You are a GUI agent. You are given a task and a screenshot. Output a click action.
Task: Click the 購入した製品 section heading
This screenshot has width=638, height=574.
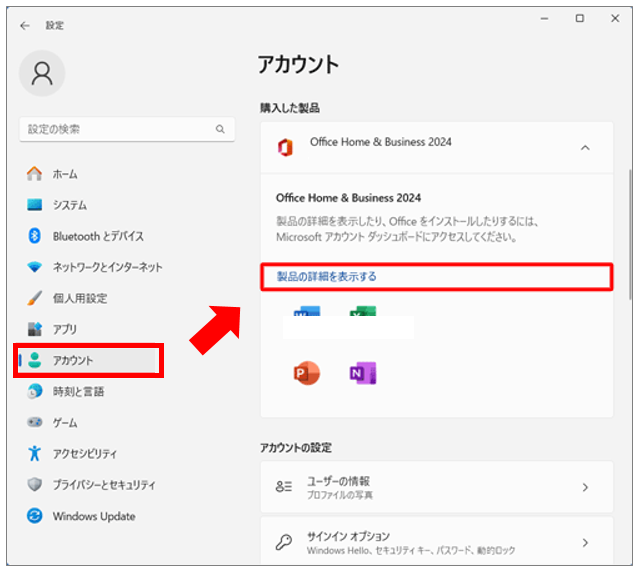click(290, 108)
